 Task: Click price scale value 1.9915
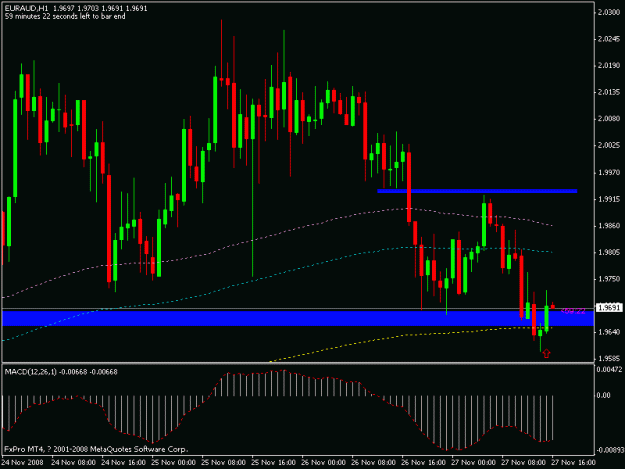tap(609, 199)
